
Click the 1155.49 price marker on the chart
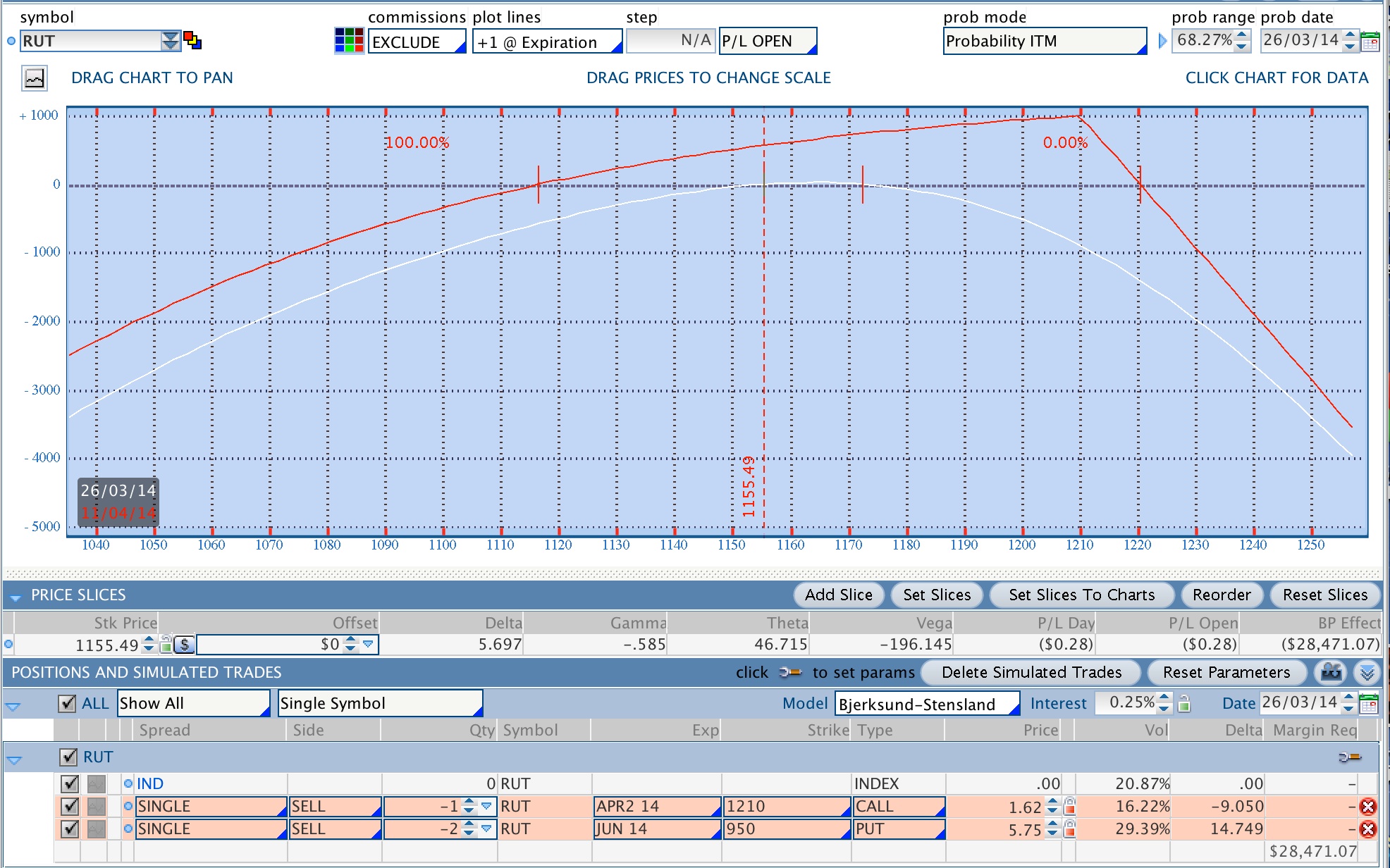[749, 486]
